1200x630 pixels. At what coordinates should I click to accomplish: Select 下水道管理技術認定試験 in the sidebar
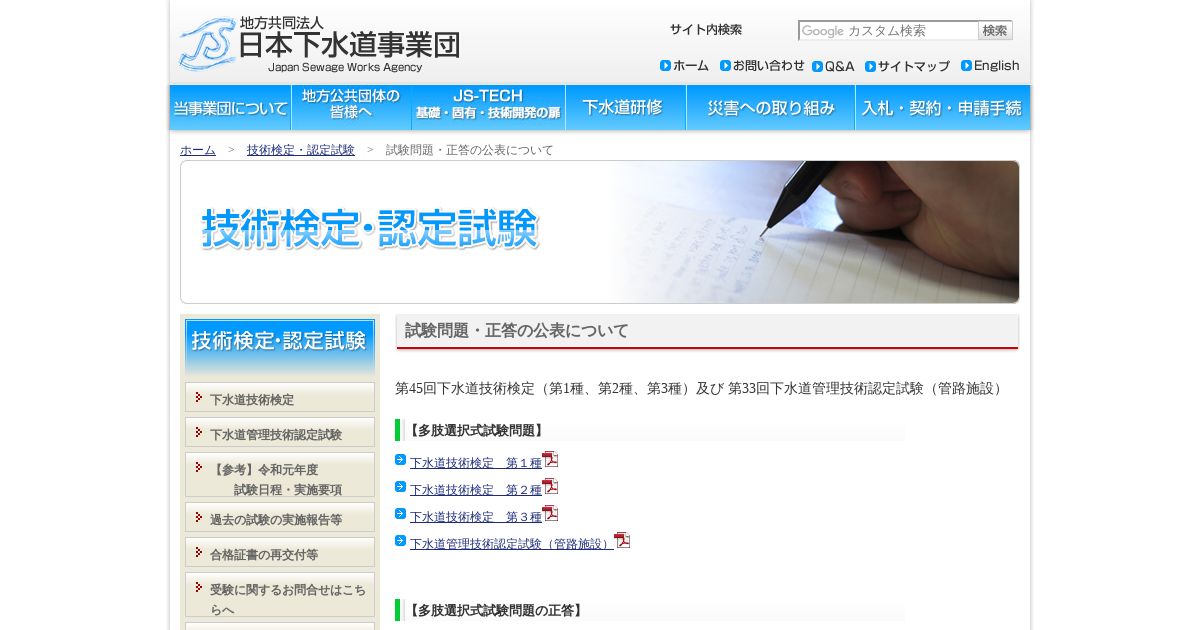pyautogui.click(x=280, y=432)
